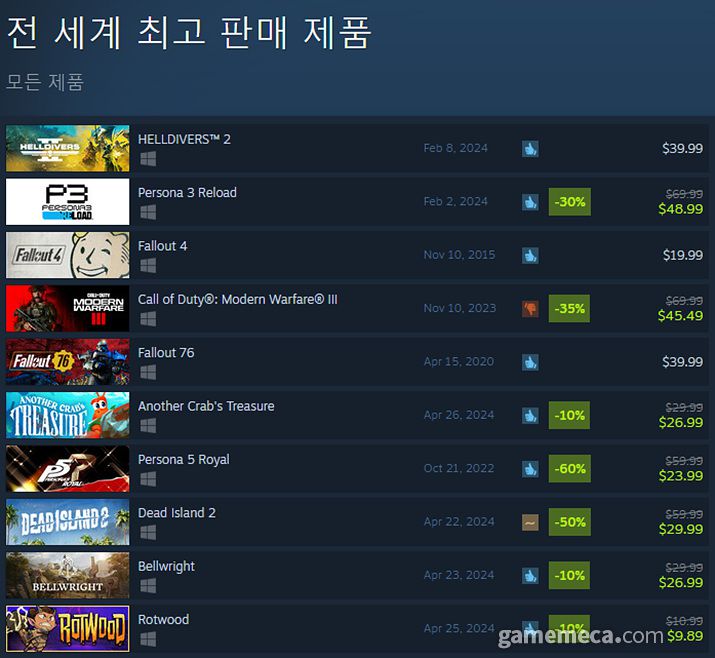Click the $26.99 price for Bellwright
The height and width of the screenshot is (658, 715).
[x=681, y=582]
